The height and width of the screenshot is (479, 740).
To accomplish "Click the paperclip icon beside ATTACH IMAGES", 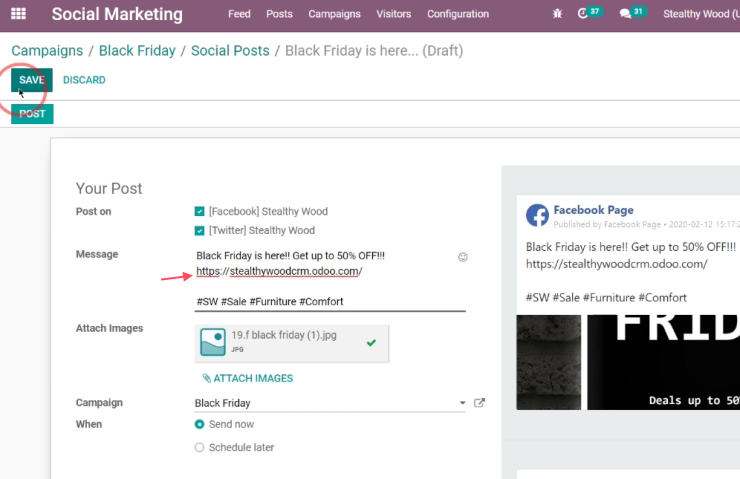I will pos(206,378).
